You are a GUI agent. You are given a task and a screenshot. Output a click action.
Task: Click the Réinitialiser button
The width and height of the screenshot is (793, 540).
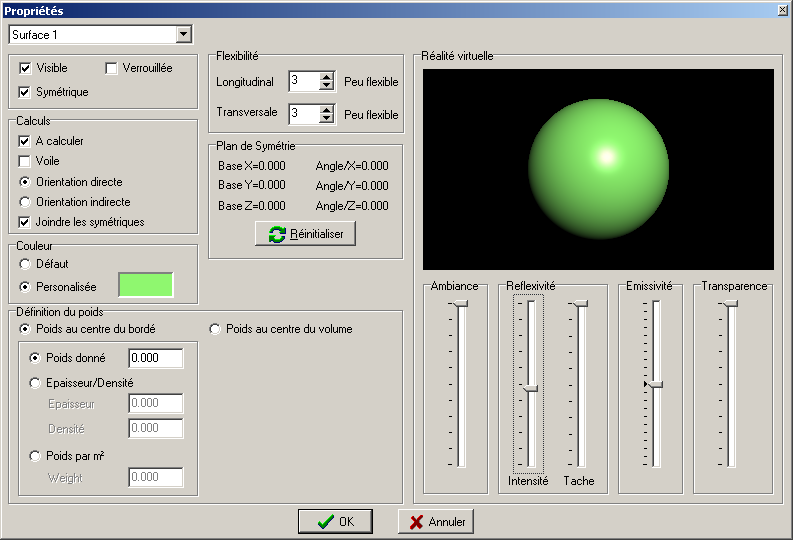coord(305,234)
